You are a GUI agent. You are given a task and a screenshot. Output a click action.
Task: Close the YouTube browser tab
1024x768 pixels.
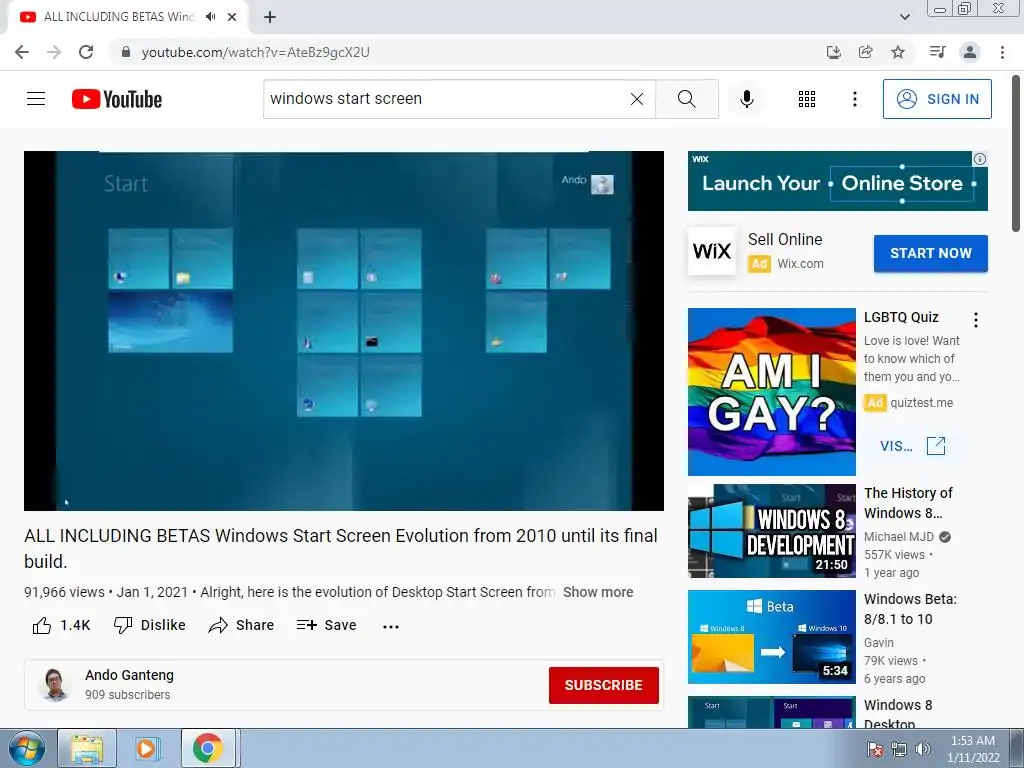(x=232, y=17)
